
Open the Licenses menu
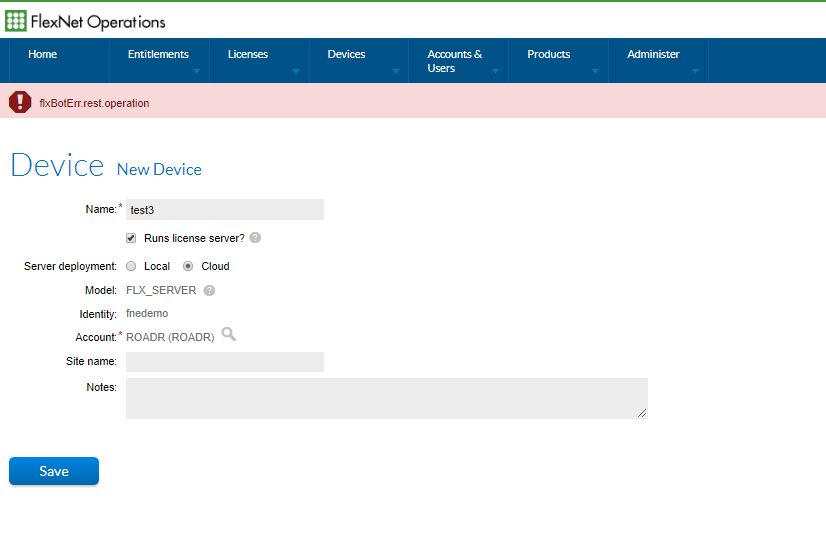point(248,54)
